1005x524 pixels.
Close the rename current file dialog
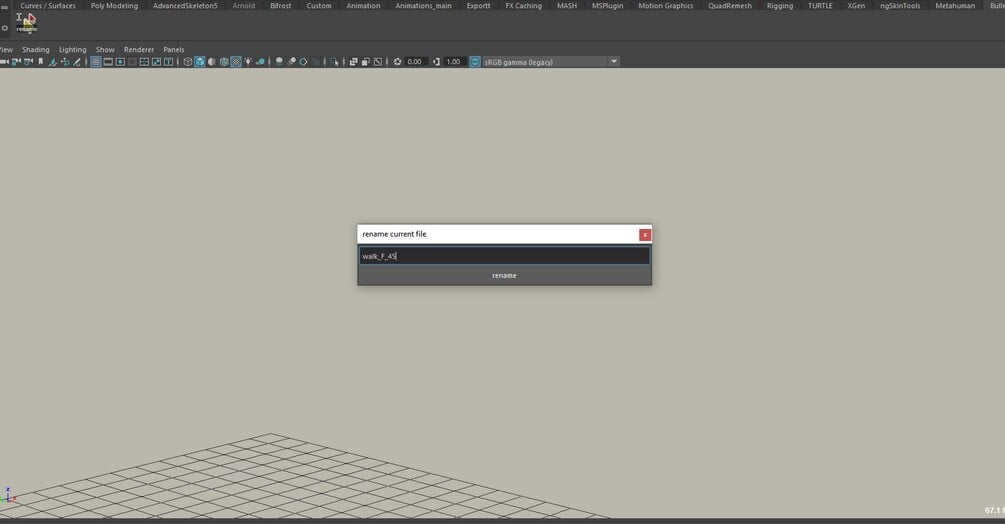[x=645, y=234]
